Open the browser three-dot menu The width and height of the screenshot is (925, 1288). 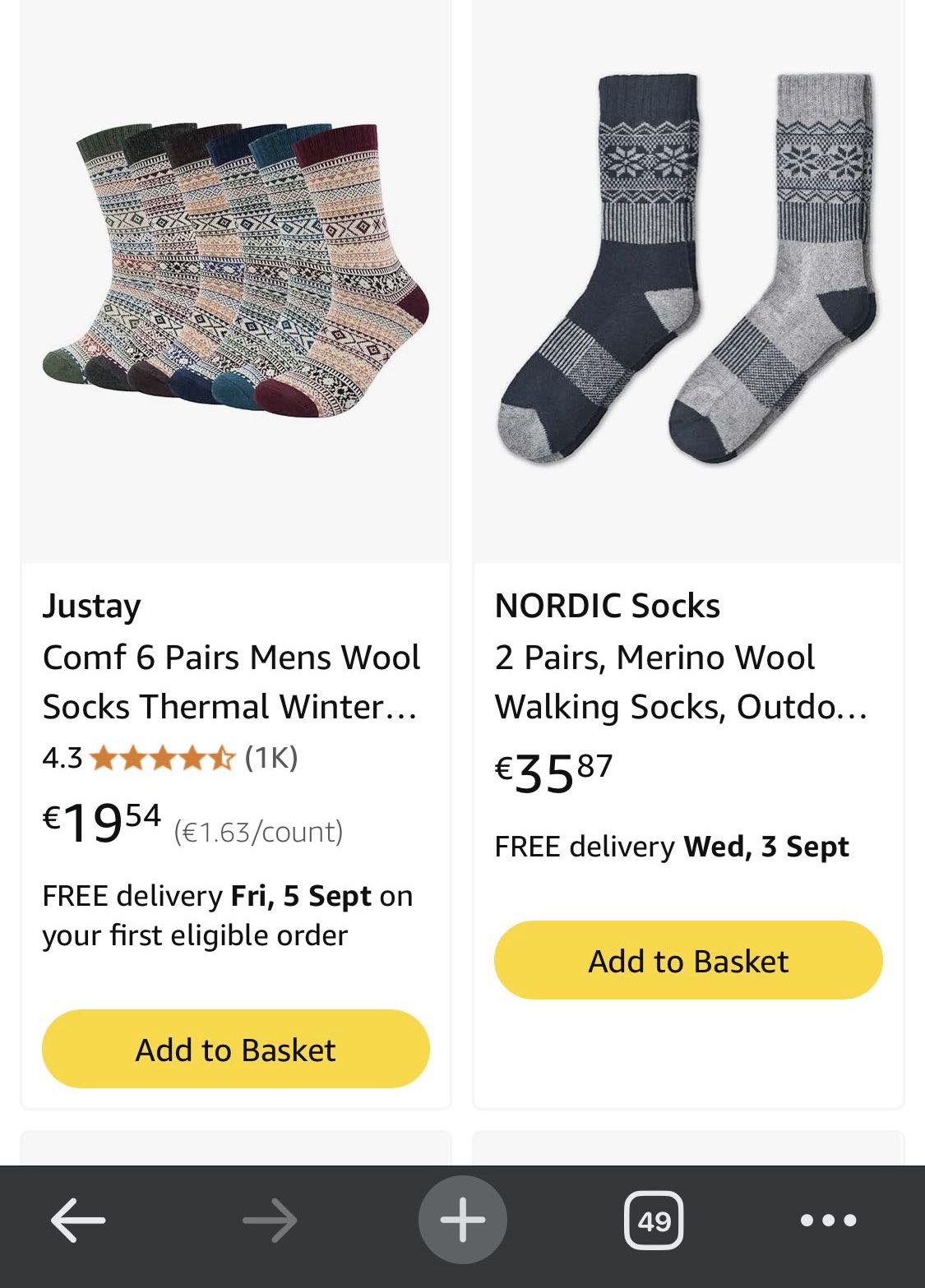click(x=828, y=1221)
